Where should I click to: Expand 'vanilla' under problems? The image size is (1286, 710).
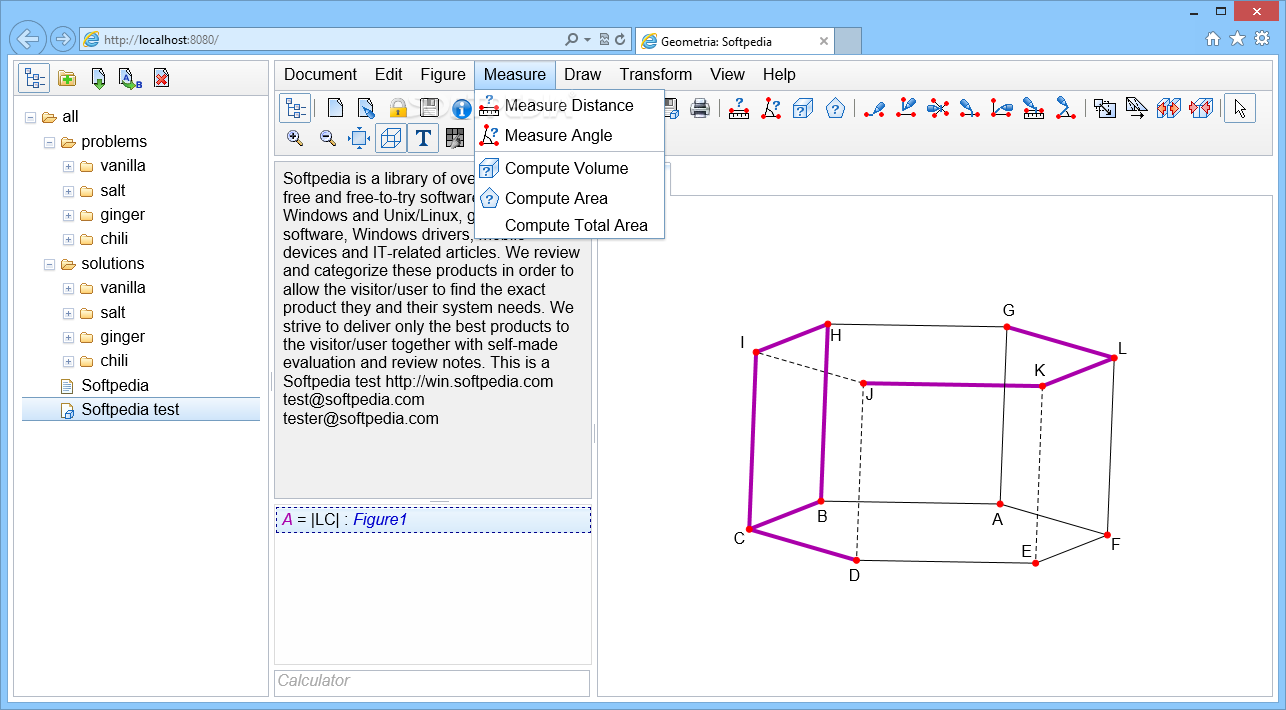(x=68, y=166)
